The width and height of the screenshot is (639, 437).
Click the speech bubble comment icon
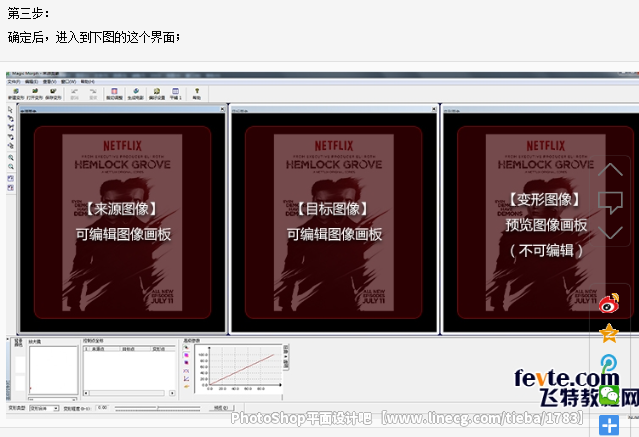[610, 202]
